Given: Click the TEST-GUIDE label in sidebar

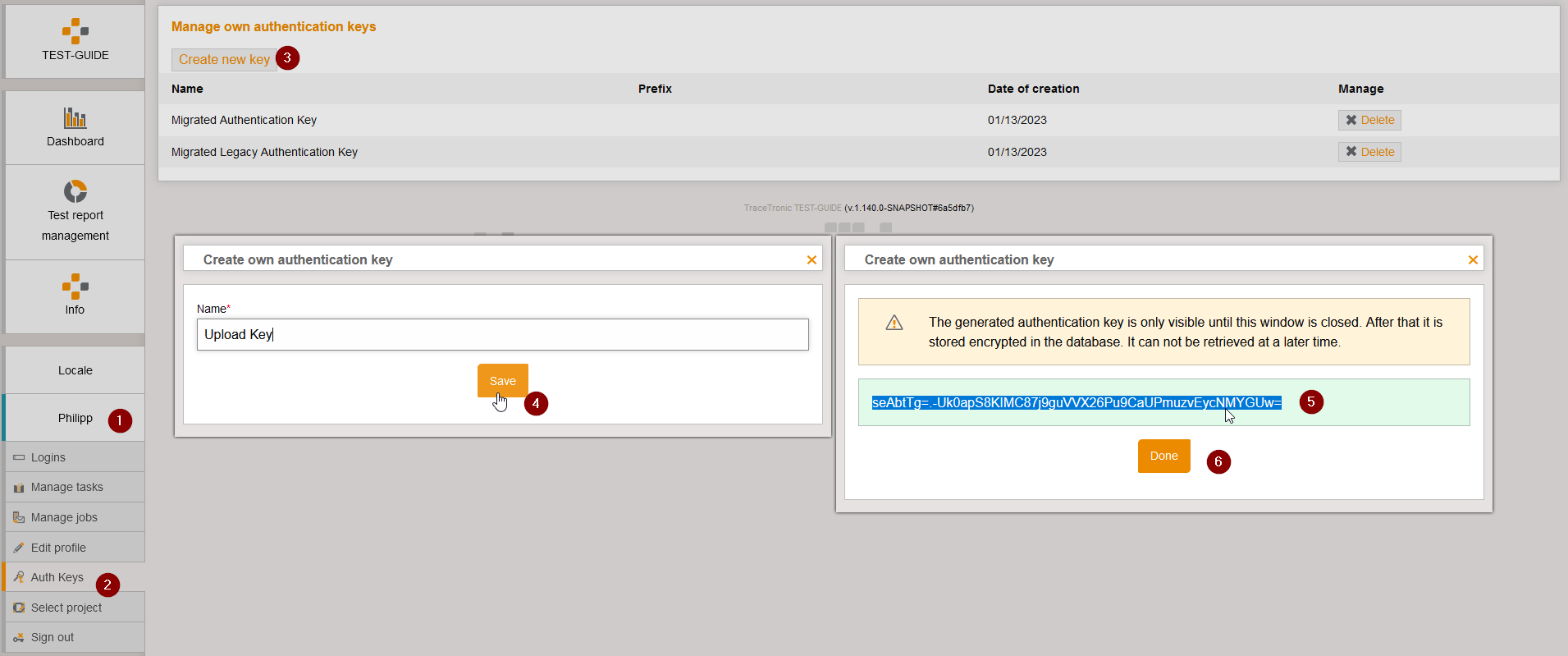Looking at the screenshot, I should pos(75,55).
